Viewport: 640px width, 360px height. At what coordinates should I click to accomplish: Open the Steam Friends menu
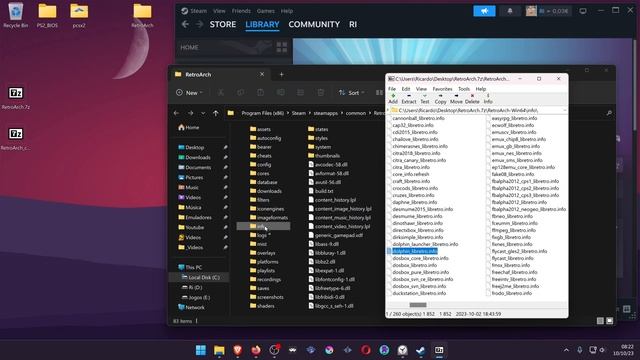point(241,11)
